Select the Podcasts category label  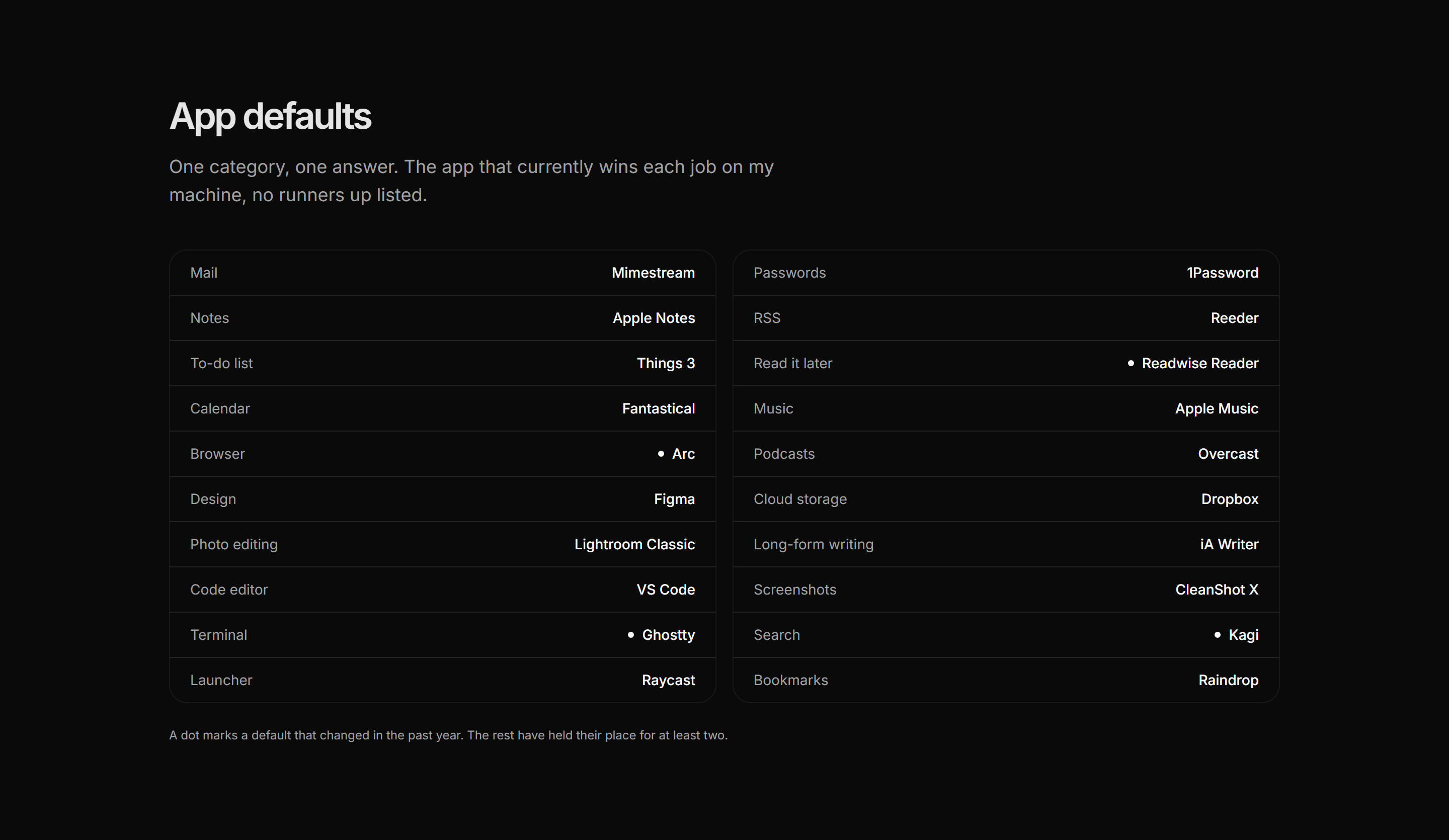pos(784,454)
